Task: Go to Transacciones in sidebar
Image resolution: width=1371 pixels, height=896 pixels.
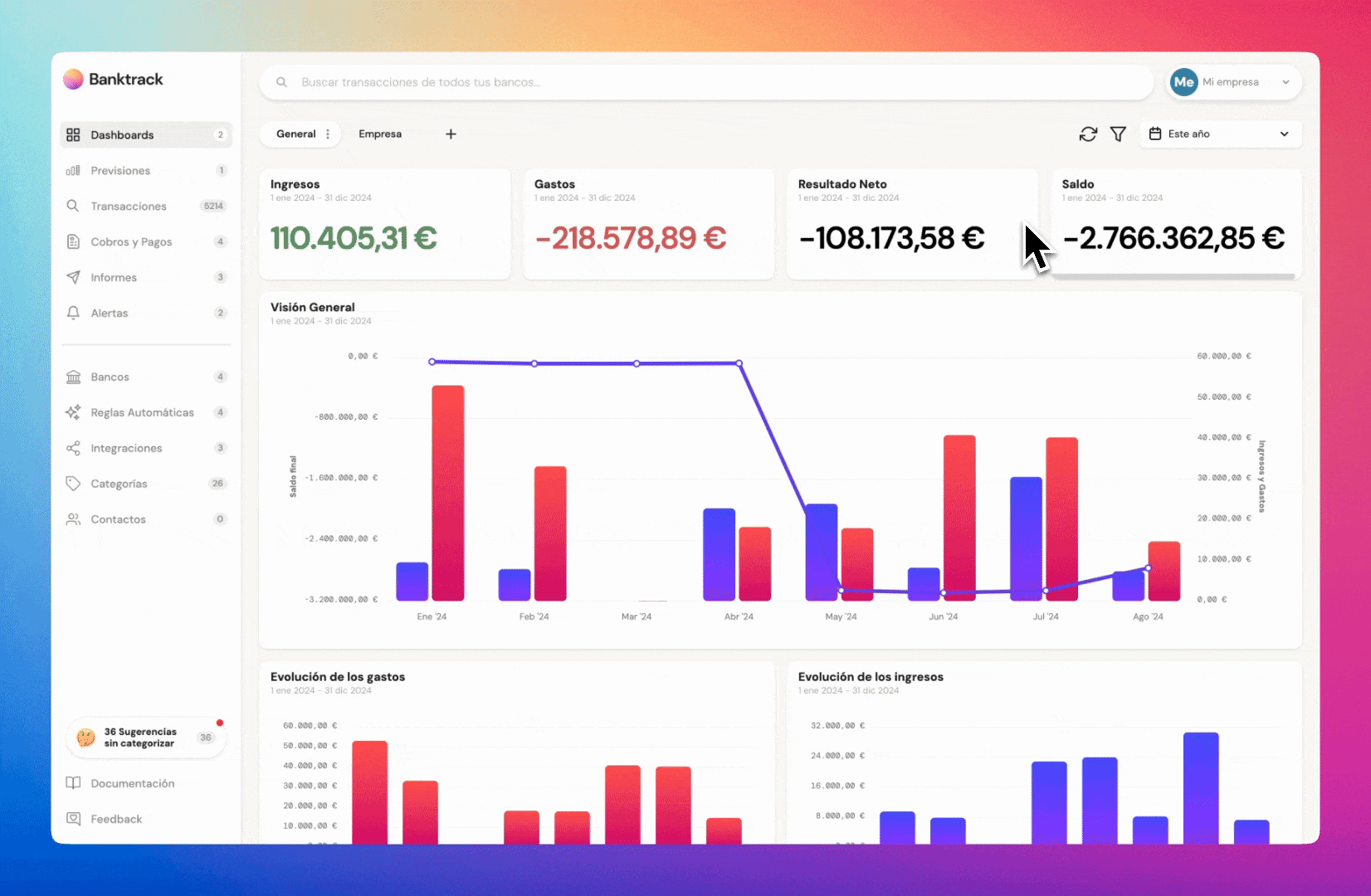Action: pyautogui.click(x=129, y=206)
